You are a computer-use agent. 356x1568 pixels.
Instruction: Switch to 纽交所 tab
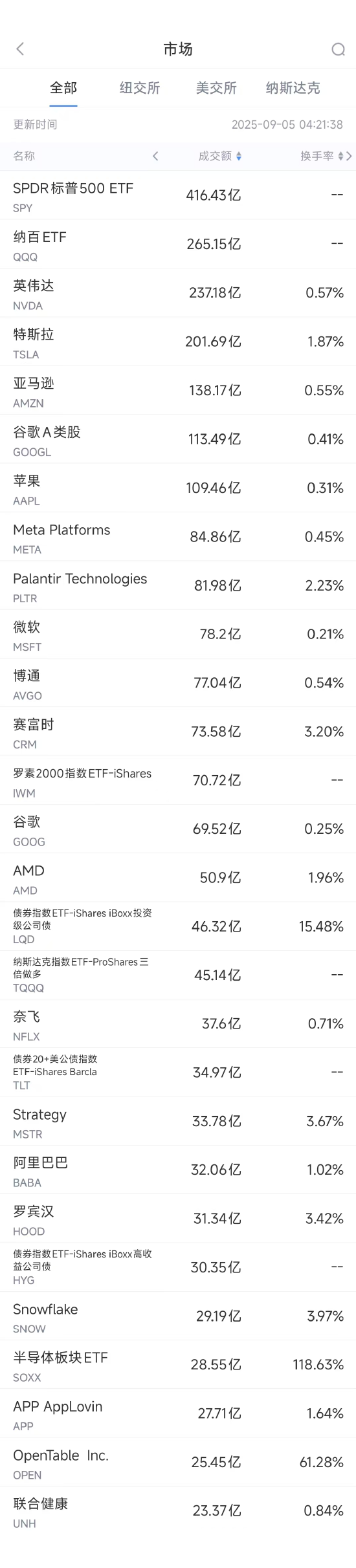(140, 88)
